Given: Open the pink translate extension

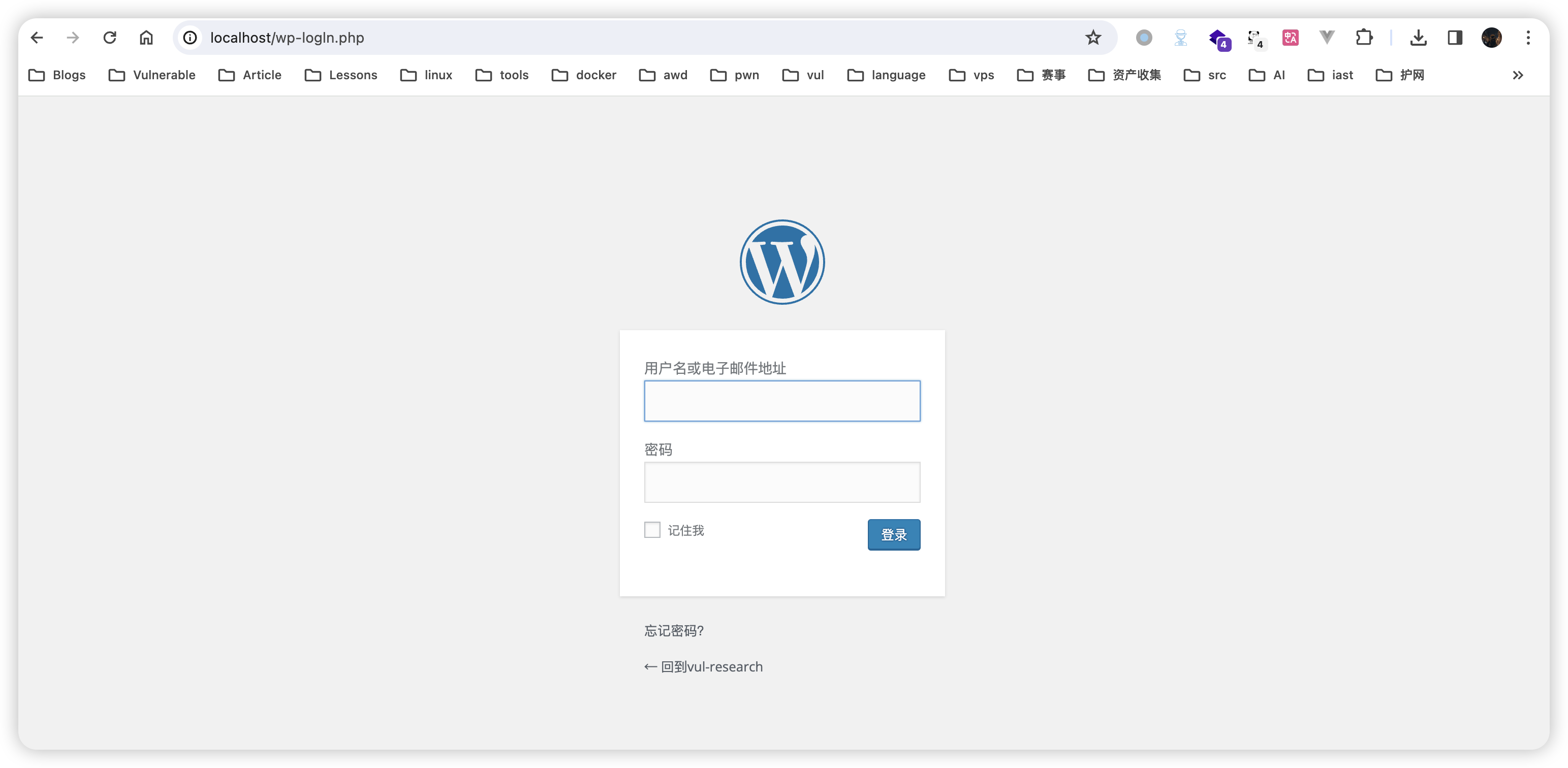Looking at the screenshot, I should click(1291, 38).
